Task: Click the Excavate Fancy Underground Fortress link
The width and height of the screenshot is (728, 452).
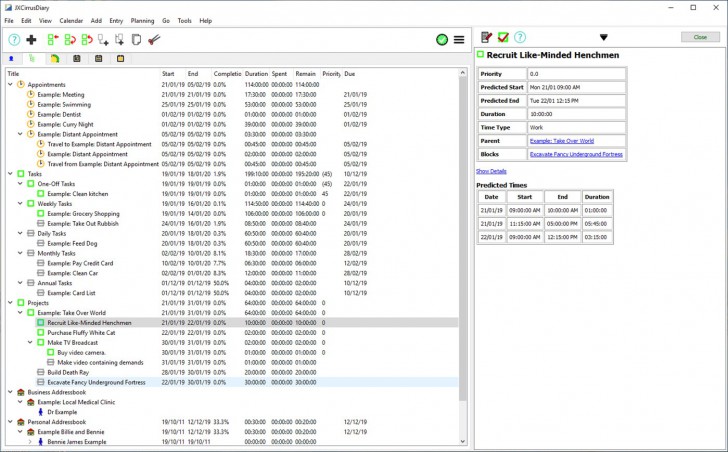Action: tap(576, 154)
